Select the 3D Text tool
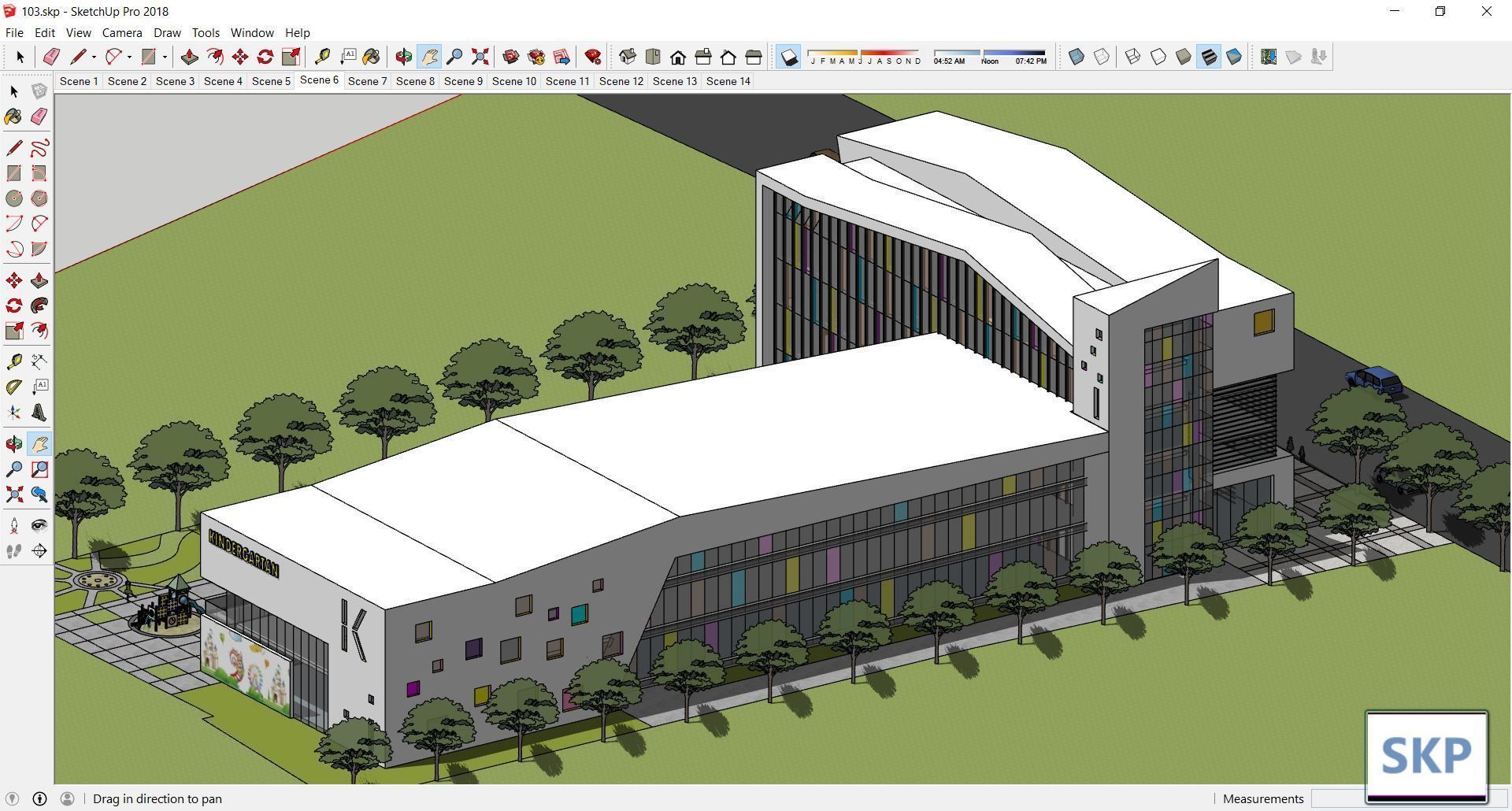This screenshot has width=1512, height=811. pyautogui.click(x=39, y=413)
